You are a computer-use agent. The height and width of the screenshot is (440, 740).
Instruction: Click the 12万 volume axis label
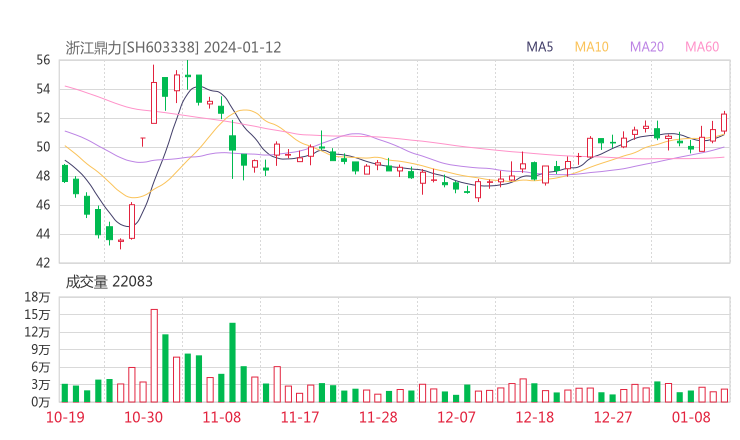point(37,332)
